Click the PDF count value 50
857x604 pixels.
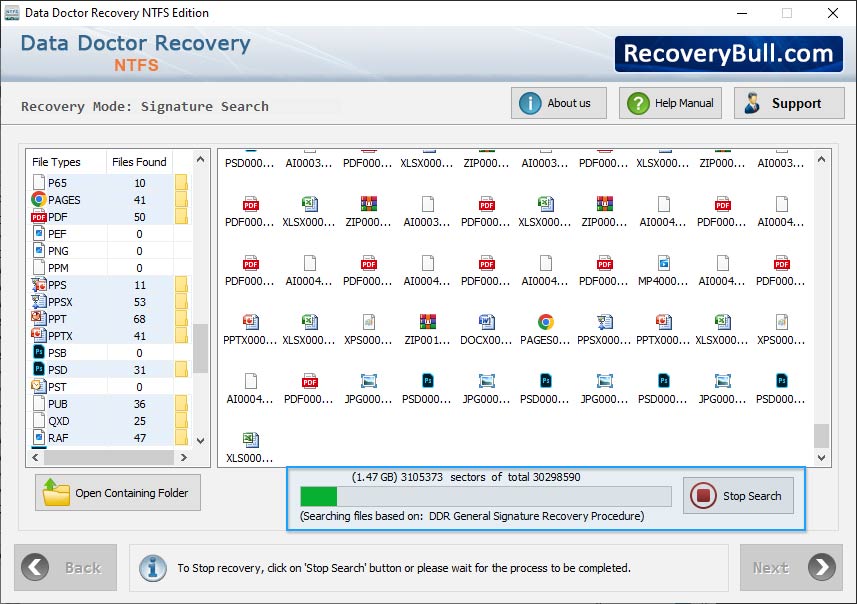[140, 217]
